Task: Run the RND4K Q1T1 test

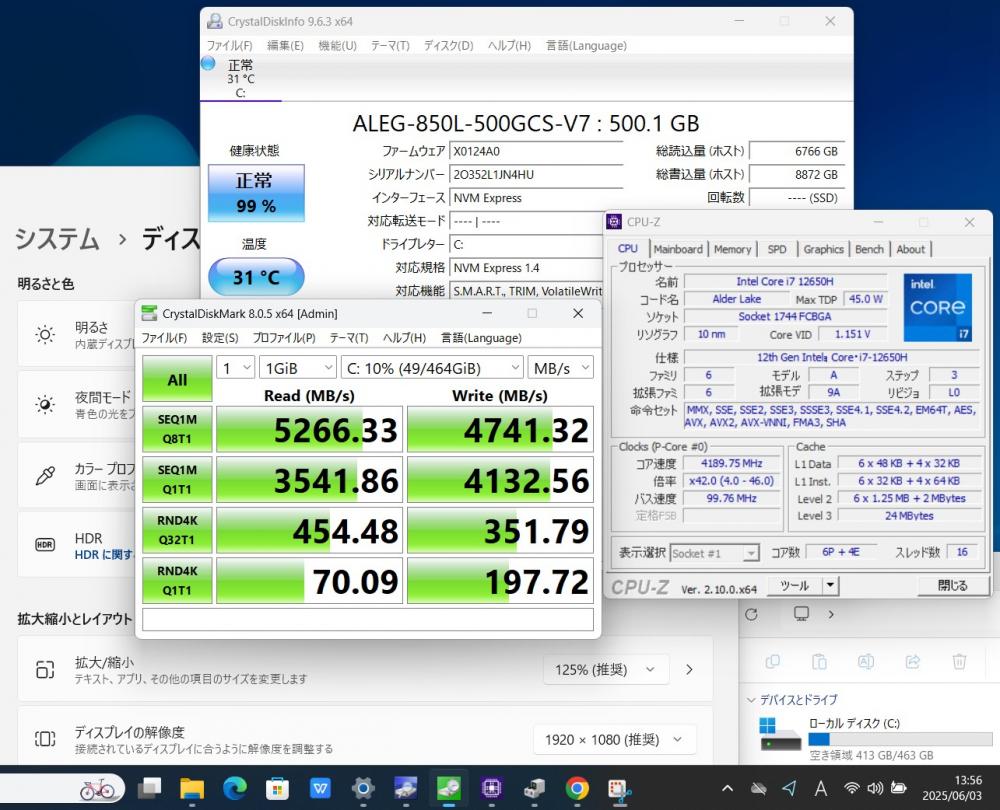Action: tap(177, 580)
